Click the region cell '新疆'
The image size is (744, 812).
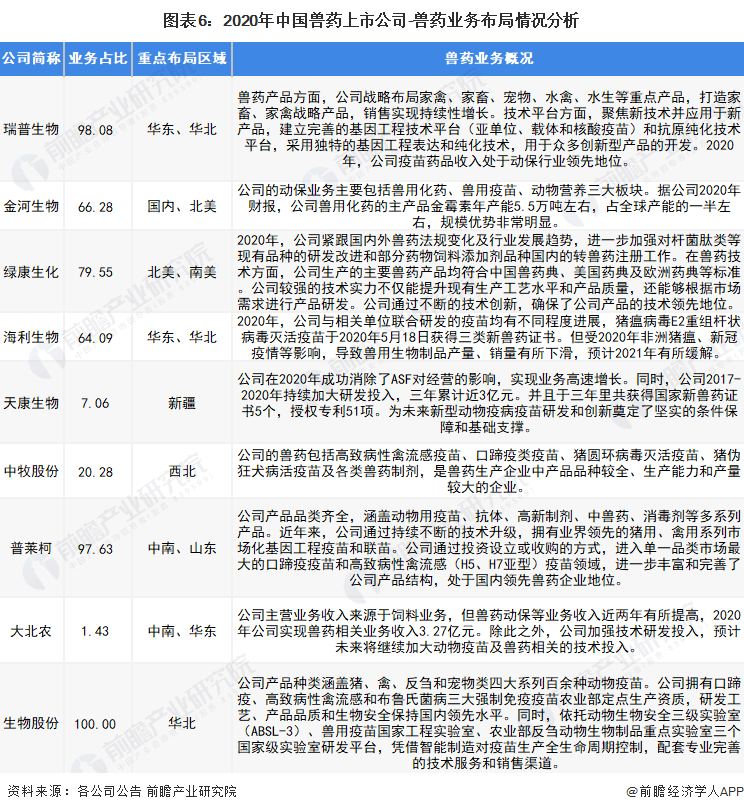pos(182,403)
